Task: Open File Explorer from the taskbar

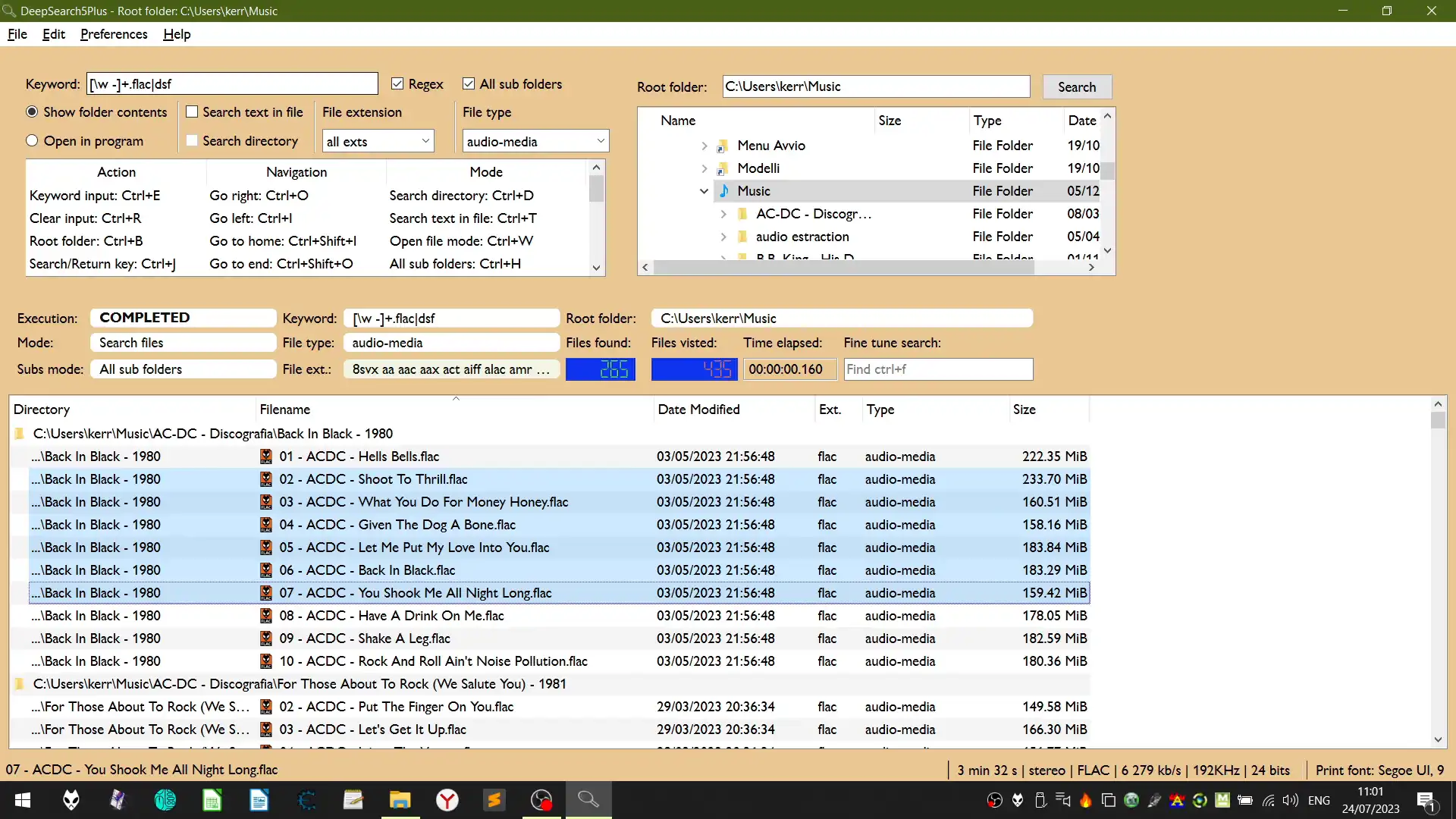Action: pos(400,800)
